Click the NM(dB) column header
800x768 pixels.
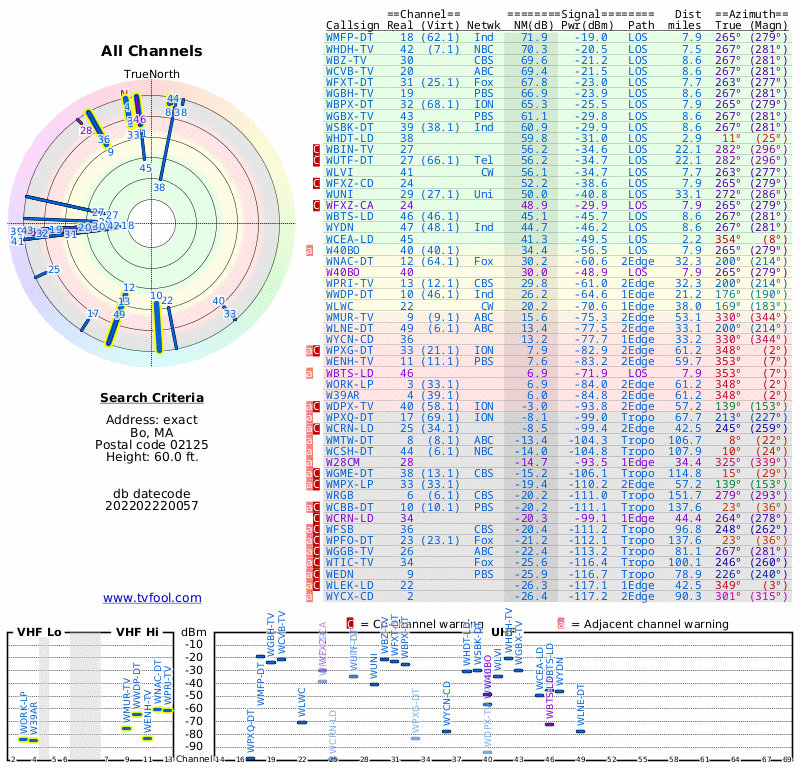[x=531, y=26]
